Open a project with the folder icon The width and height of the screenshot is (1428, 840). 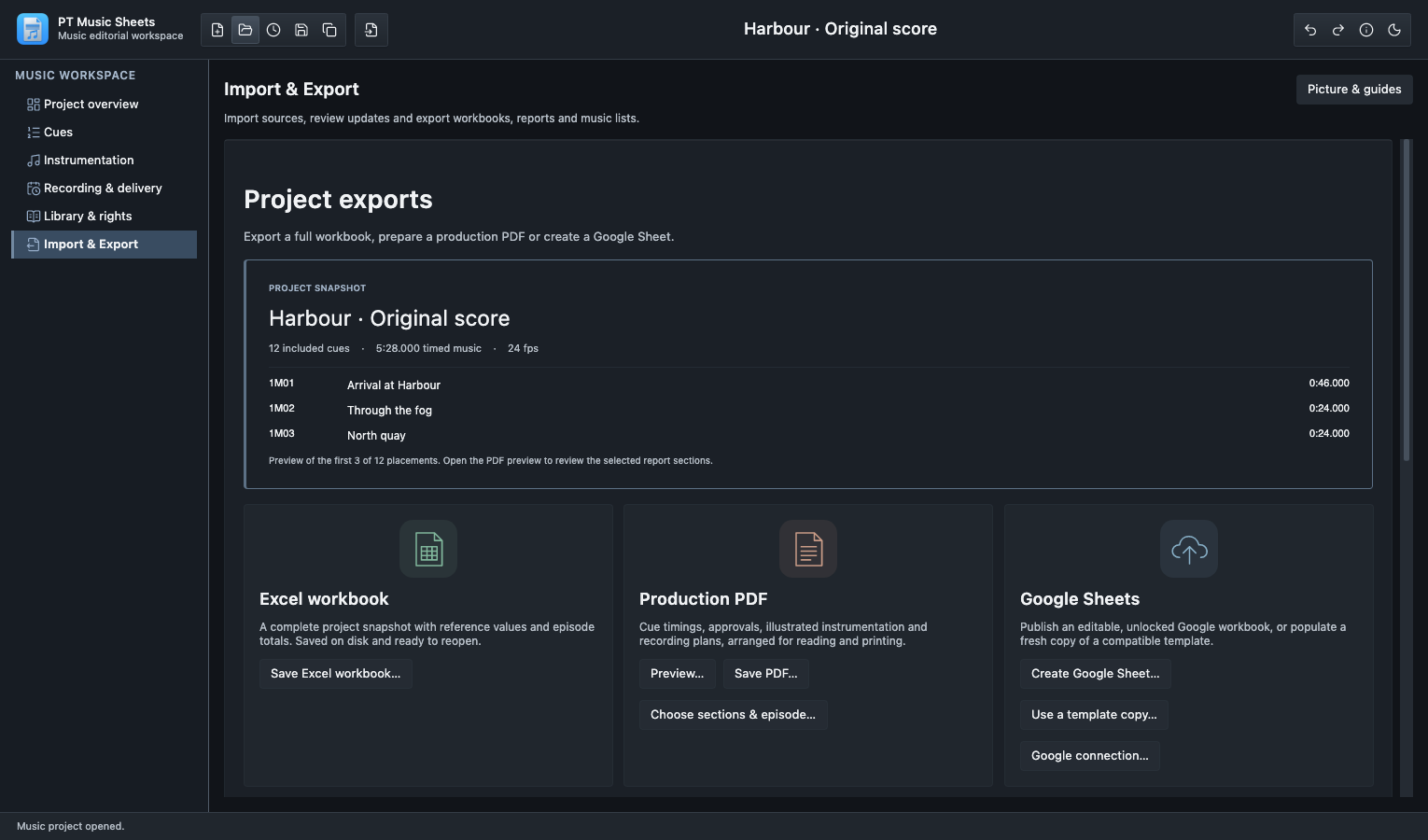tap(245, 30)
